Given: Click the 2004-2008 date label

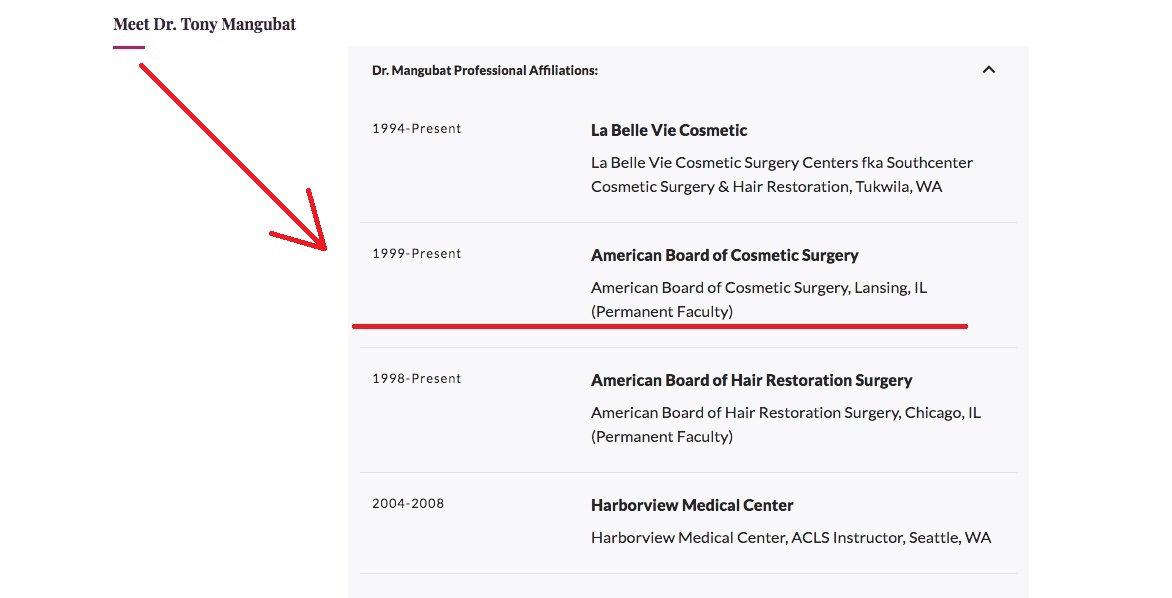Looking at the screenshot, I should [x=408, y=503].
